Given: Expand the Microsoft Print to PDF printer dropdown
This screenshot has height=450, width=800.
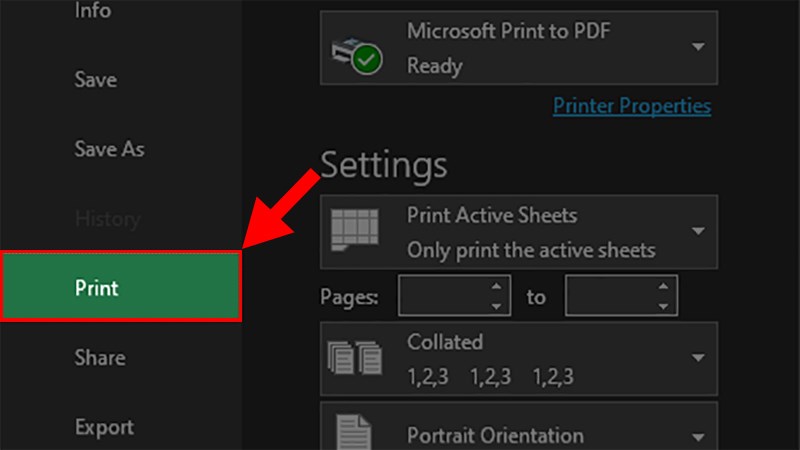Looking at the screenshot, I should click(x=698, y=47).
